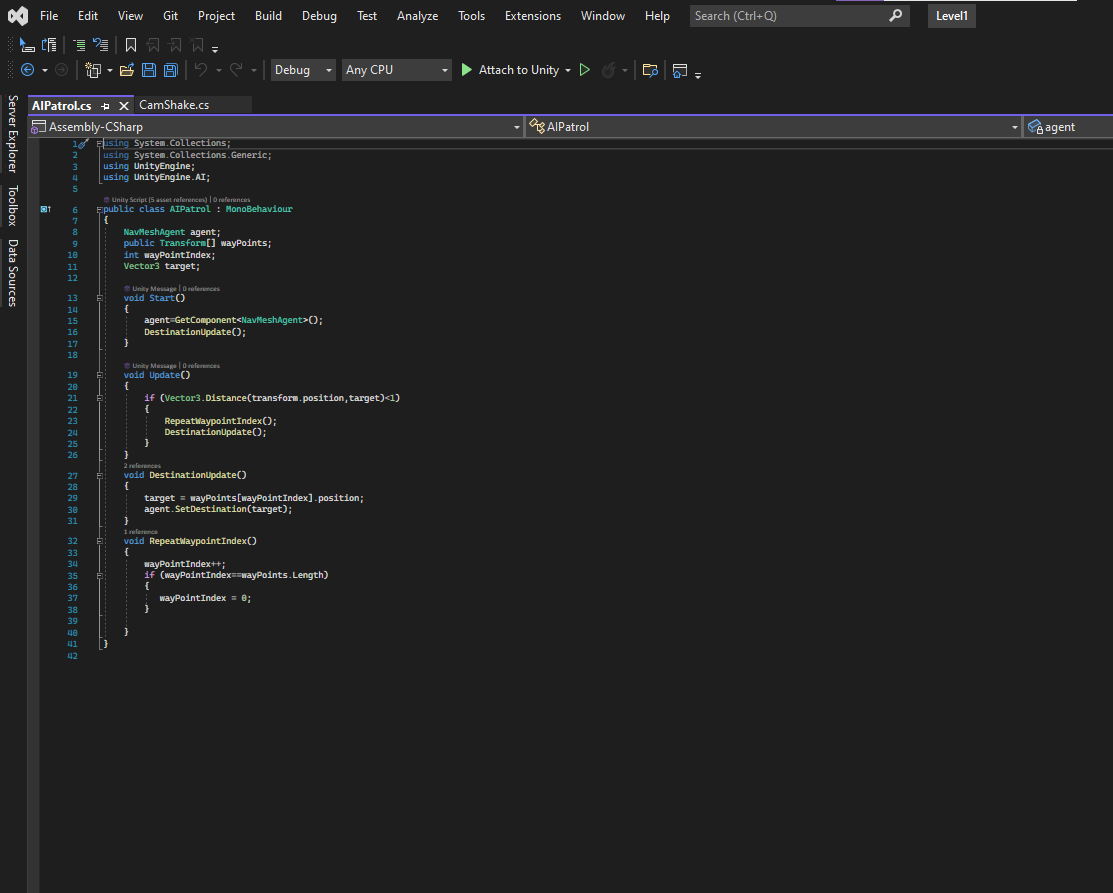
Task: Save all open files
Action: 170,70
